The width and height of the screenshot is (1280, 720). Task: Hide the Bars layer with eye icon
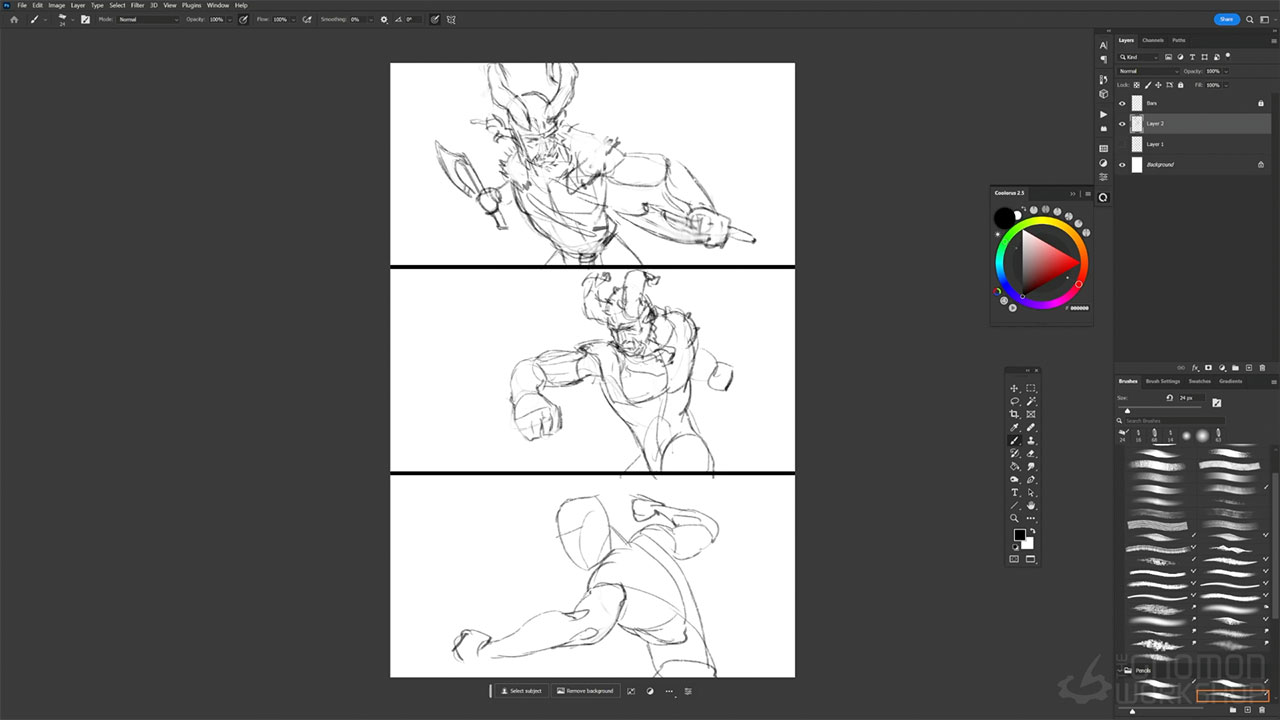pyautogui.click(x=1122, y=103)
